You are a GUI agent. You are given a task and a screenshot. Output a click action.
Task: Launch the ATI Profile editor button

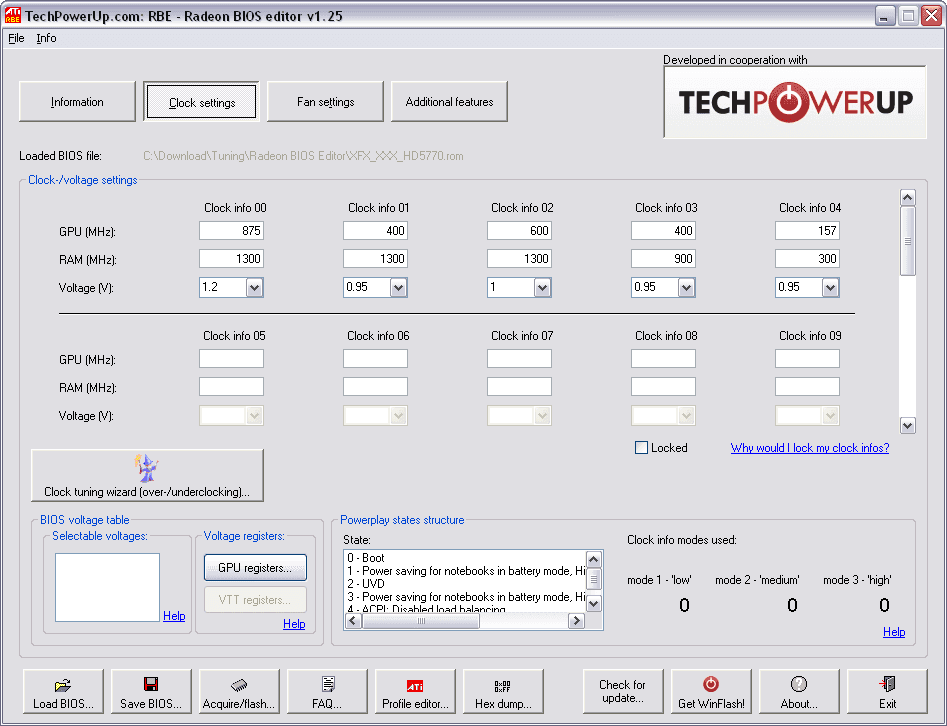click(x=415, y=691)
